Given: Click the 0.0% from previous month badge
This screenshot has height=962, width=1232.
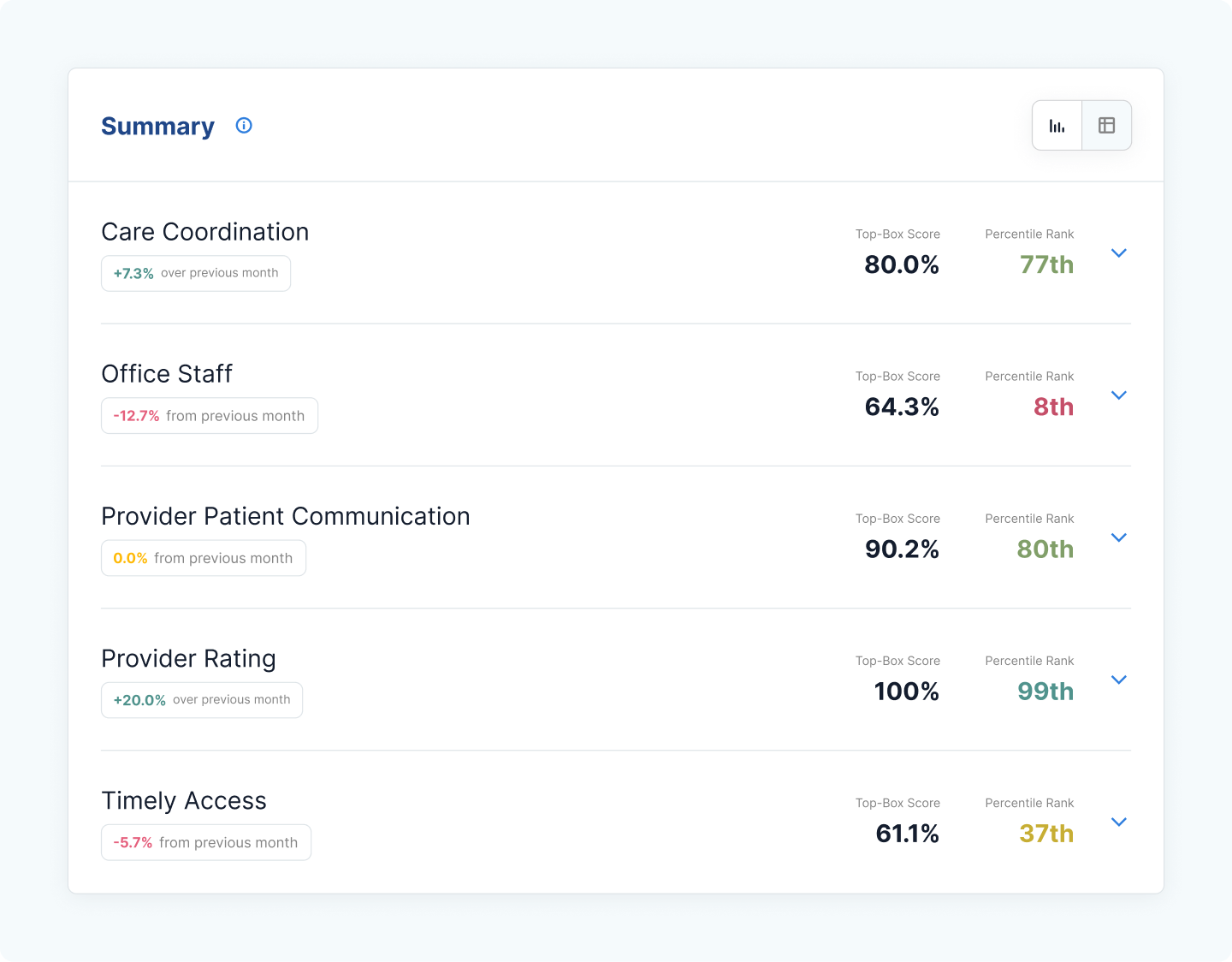Looking at the screenshot, I should pos(204,558).
